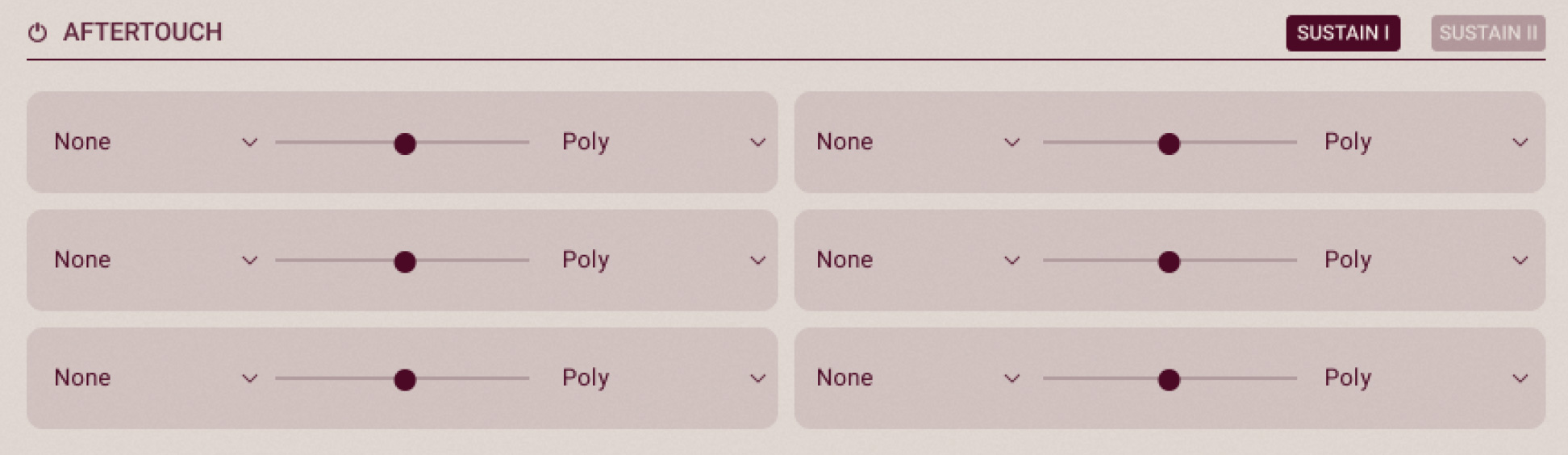
Task: Click the slider knob in the middle-right slot
Action: (x=1169, y=261)
